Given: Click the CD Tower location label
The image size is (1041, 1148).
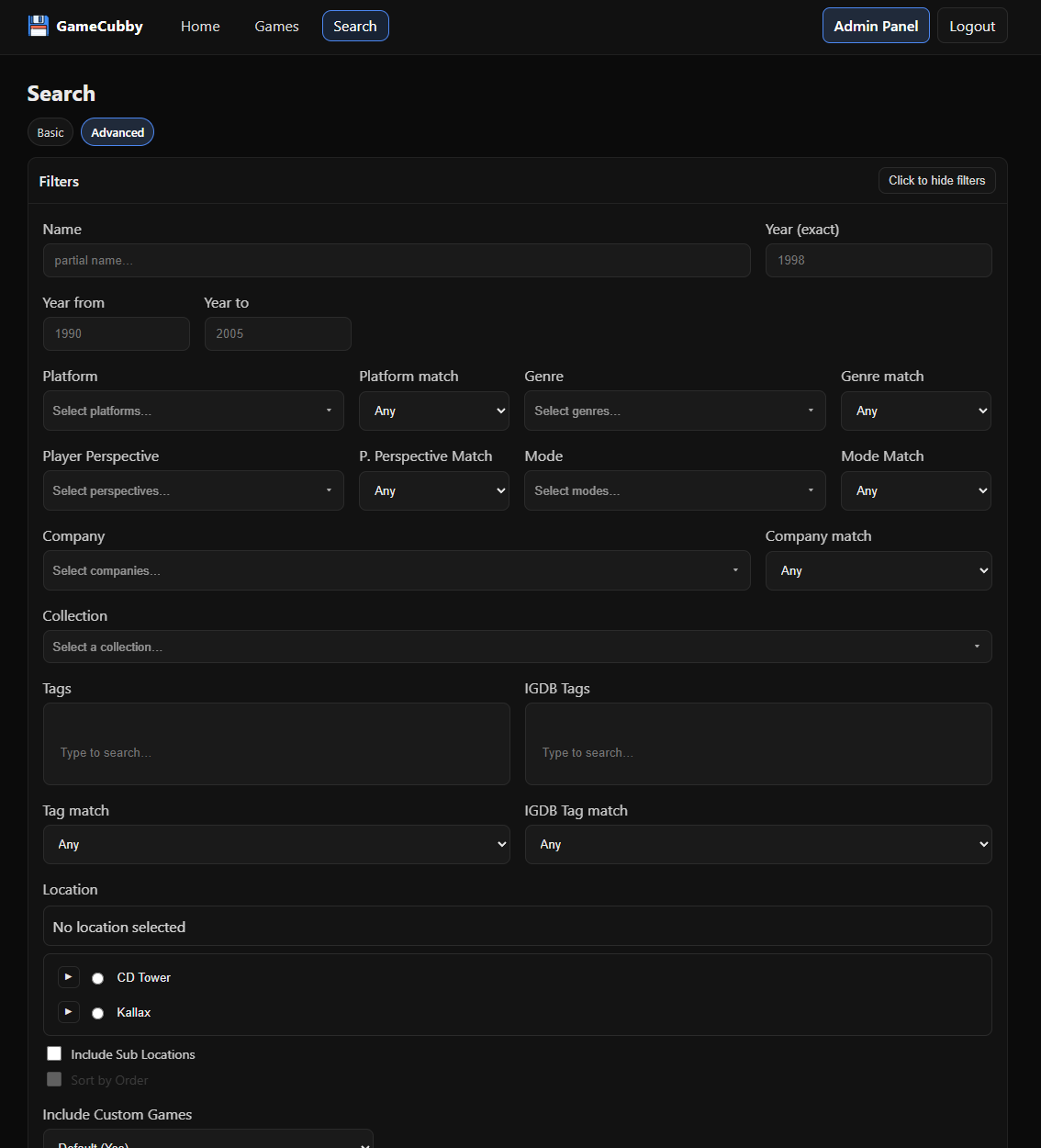Looking at the screenshot, I should coord(144,977).
